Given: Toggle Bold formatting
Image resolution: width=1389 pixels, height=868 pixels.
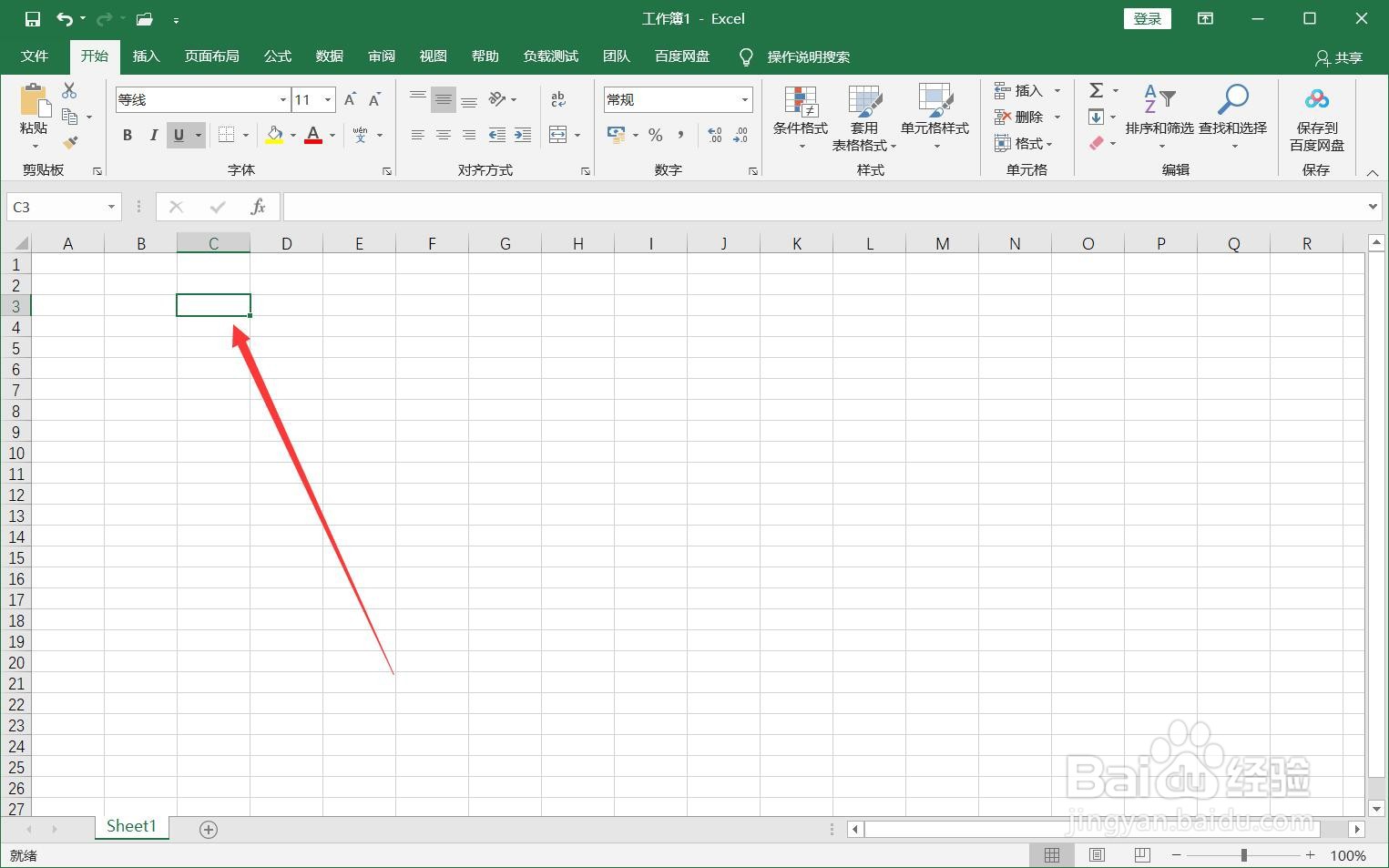Looking at the screenshot, I should point(128,135).
